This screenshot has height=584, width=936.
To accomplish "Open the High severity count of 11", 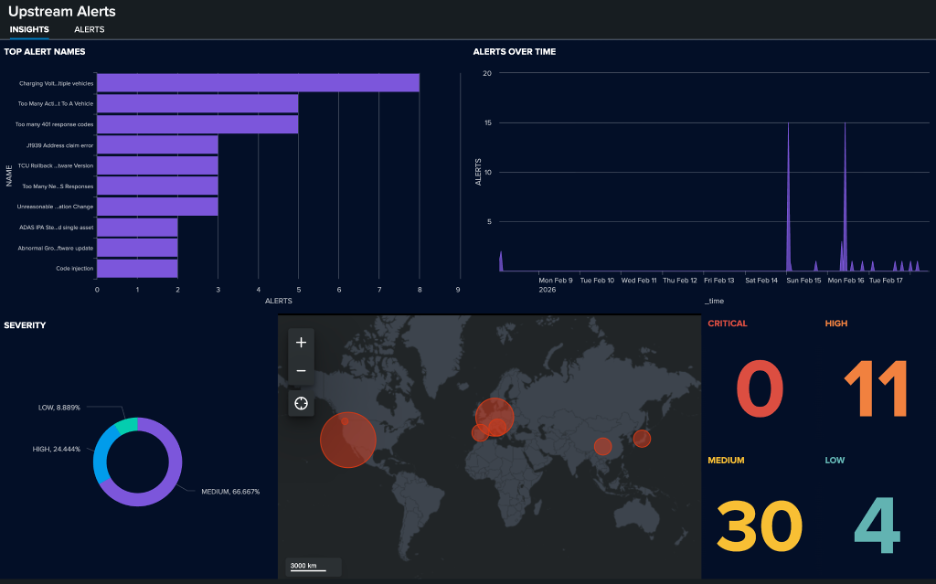I will coord(876,389).
